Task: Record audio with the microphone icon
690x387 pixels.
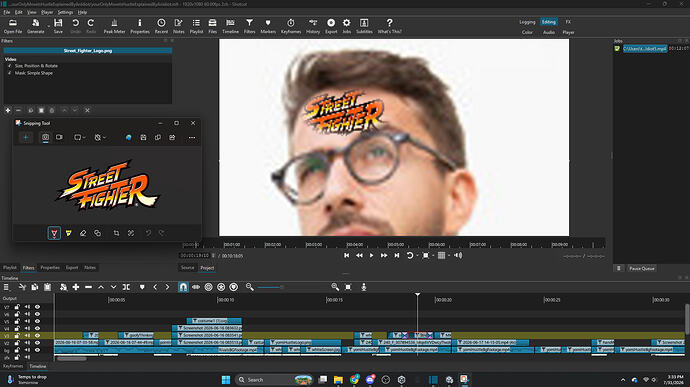Action: coord(363,287)
